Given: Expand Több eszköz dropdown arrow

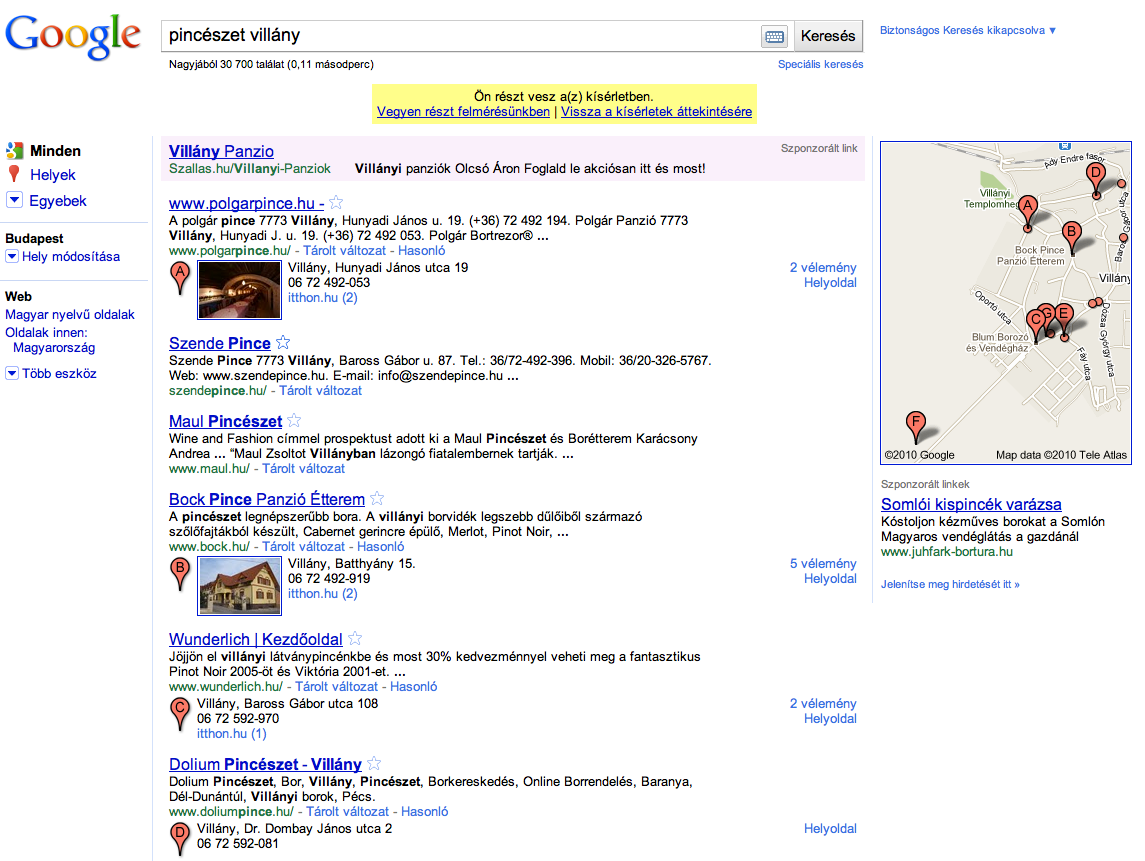Looking at the screenshot, I should [x=12, y=373].
